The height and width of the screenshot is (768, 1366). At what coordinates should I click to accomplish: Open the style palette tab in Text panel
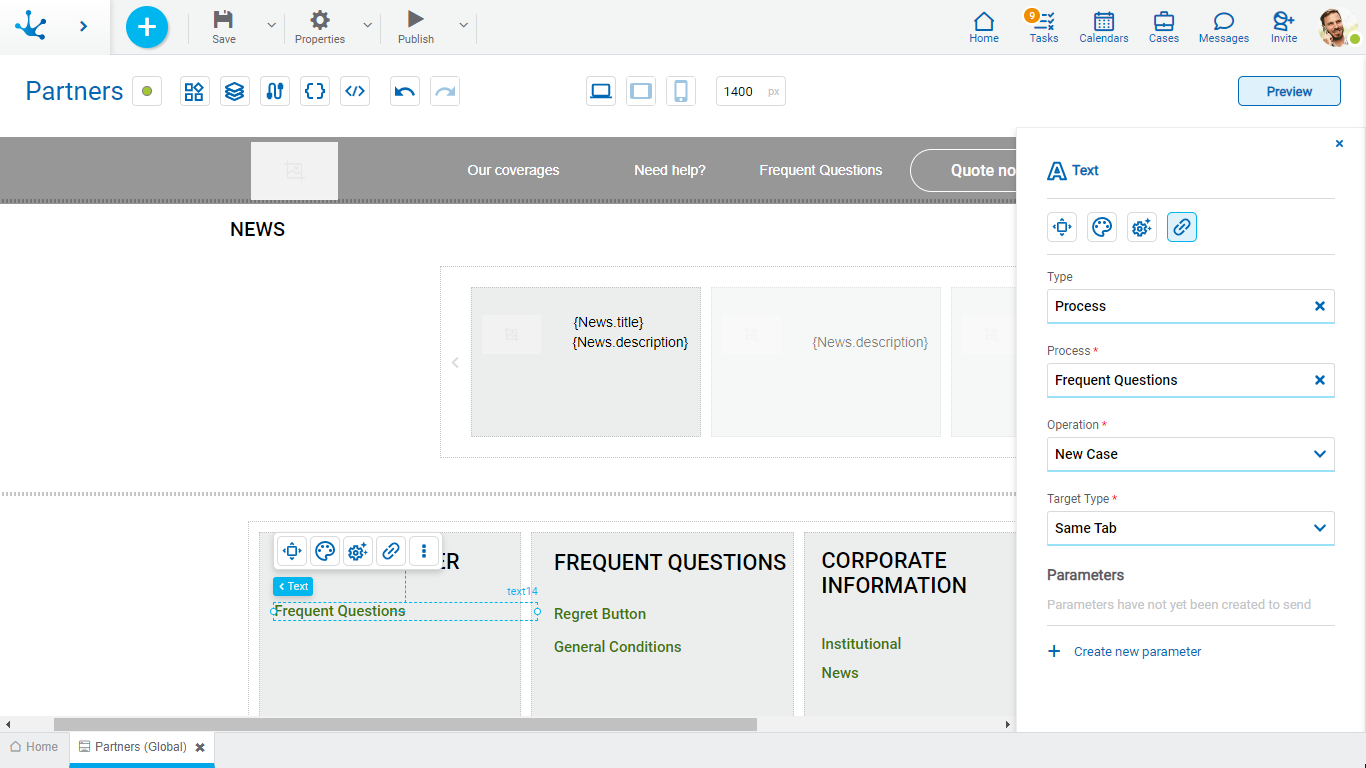1102,227
